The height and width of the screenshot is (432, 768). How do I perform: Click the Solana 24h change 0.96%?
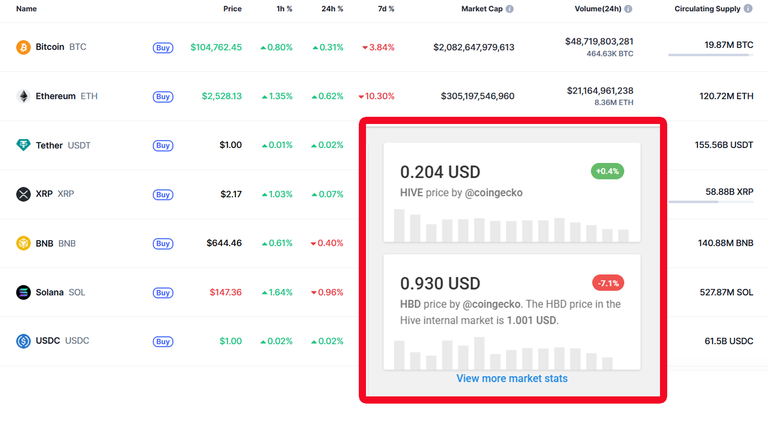(327, 292)
